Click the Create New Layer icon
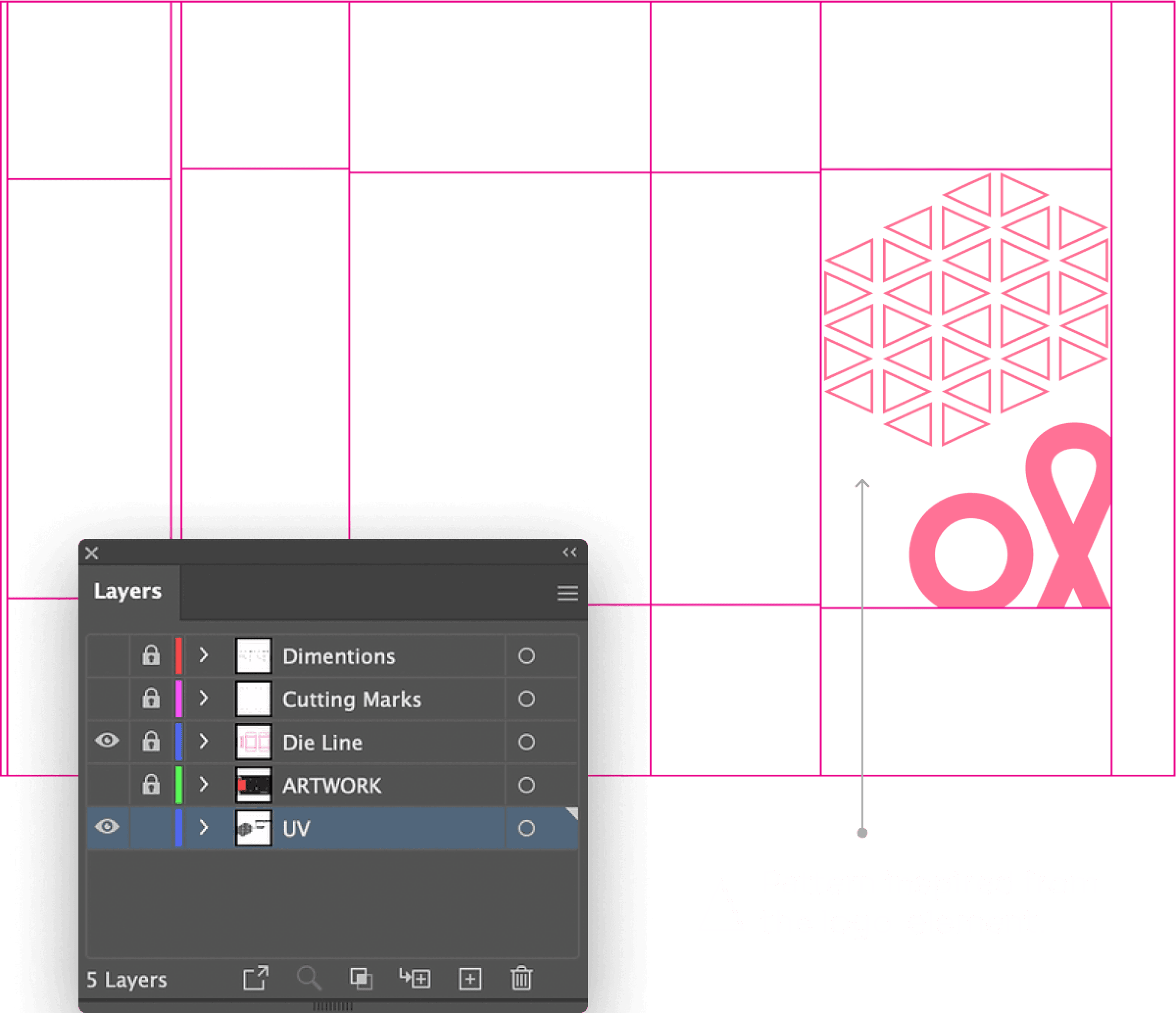This screenshot has height=1013, width=1176. tap(470, 978)
